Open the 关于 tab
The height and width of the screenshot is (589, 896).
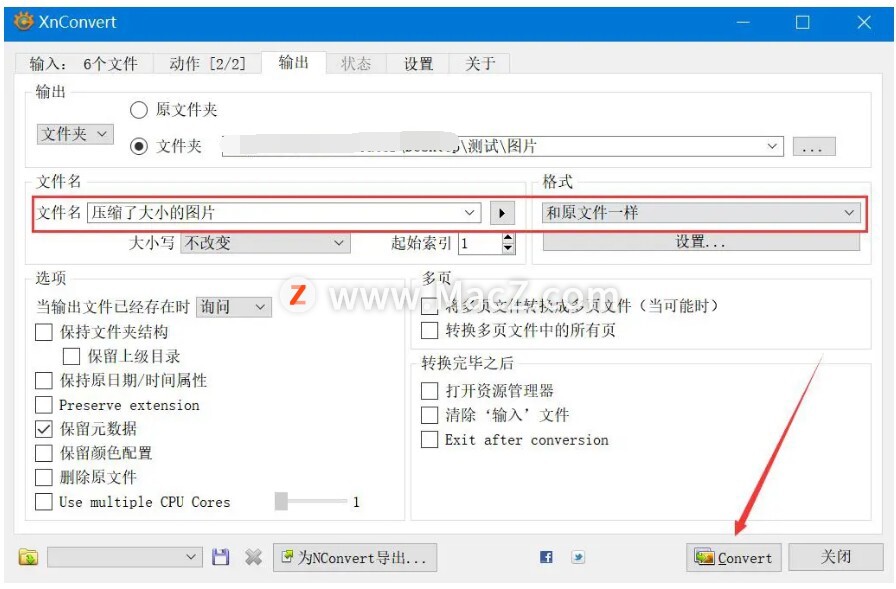[479, 63]
